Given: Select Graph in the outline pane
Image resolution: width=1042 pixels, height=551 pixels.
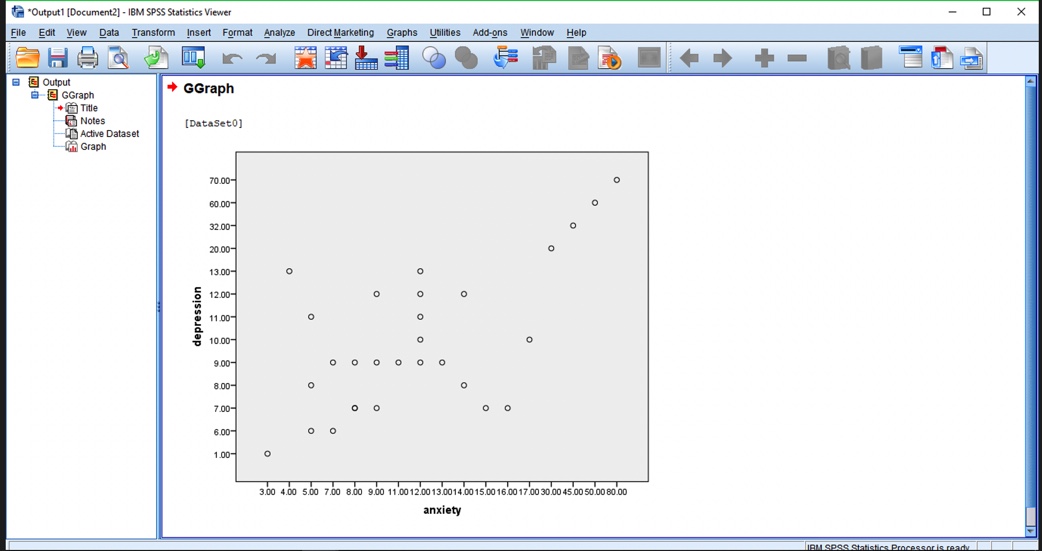Looking at the screenshot, I should pos(93,146).
